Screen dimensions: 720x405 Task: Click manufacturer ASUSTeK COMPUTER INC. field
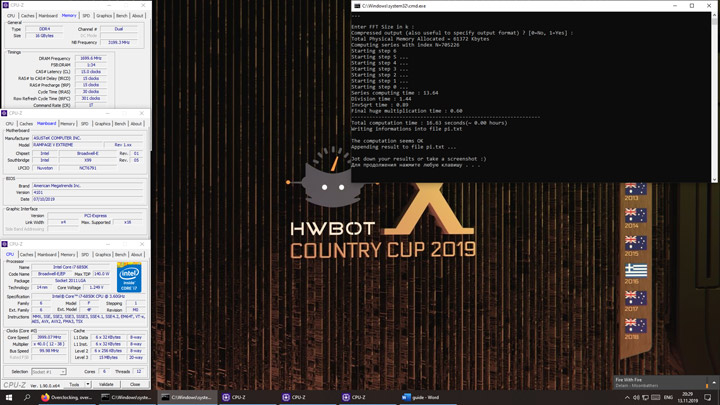[x=87, y=138]
